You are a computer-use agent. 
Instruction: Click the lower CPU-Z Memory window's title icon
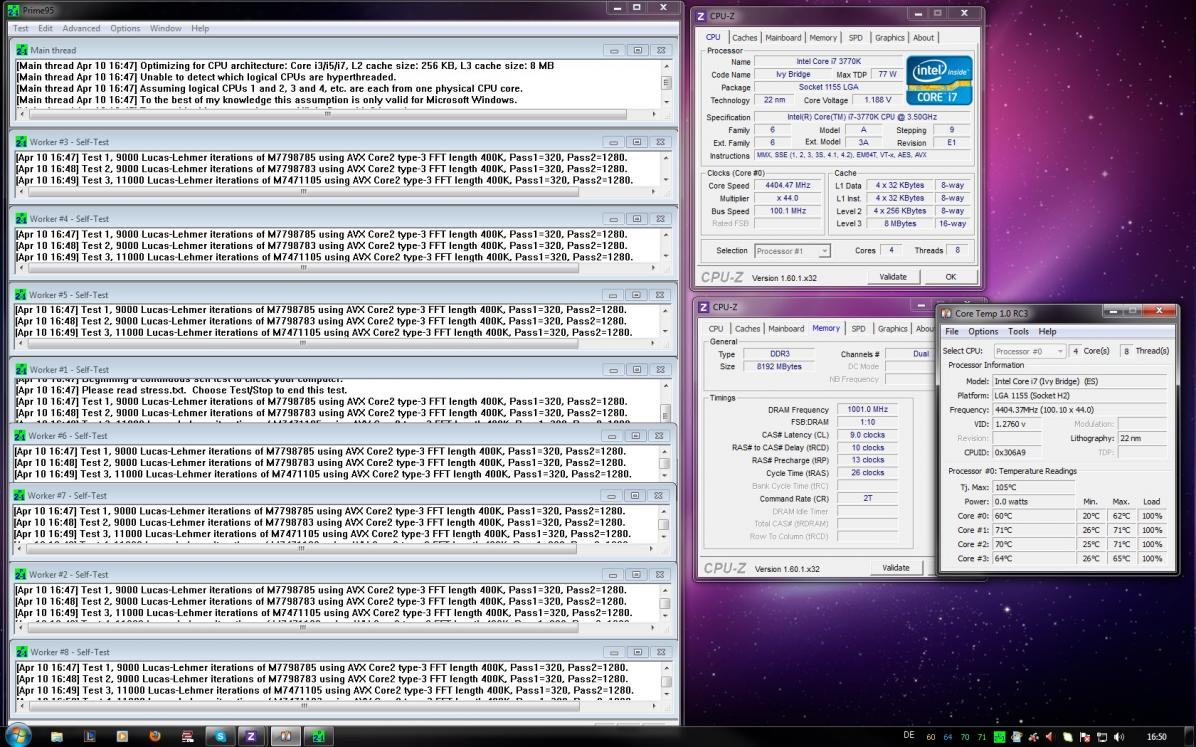[704, 307]
